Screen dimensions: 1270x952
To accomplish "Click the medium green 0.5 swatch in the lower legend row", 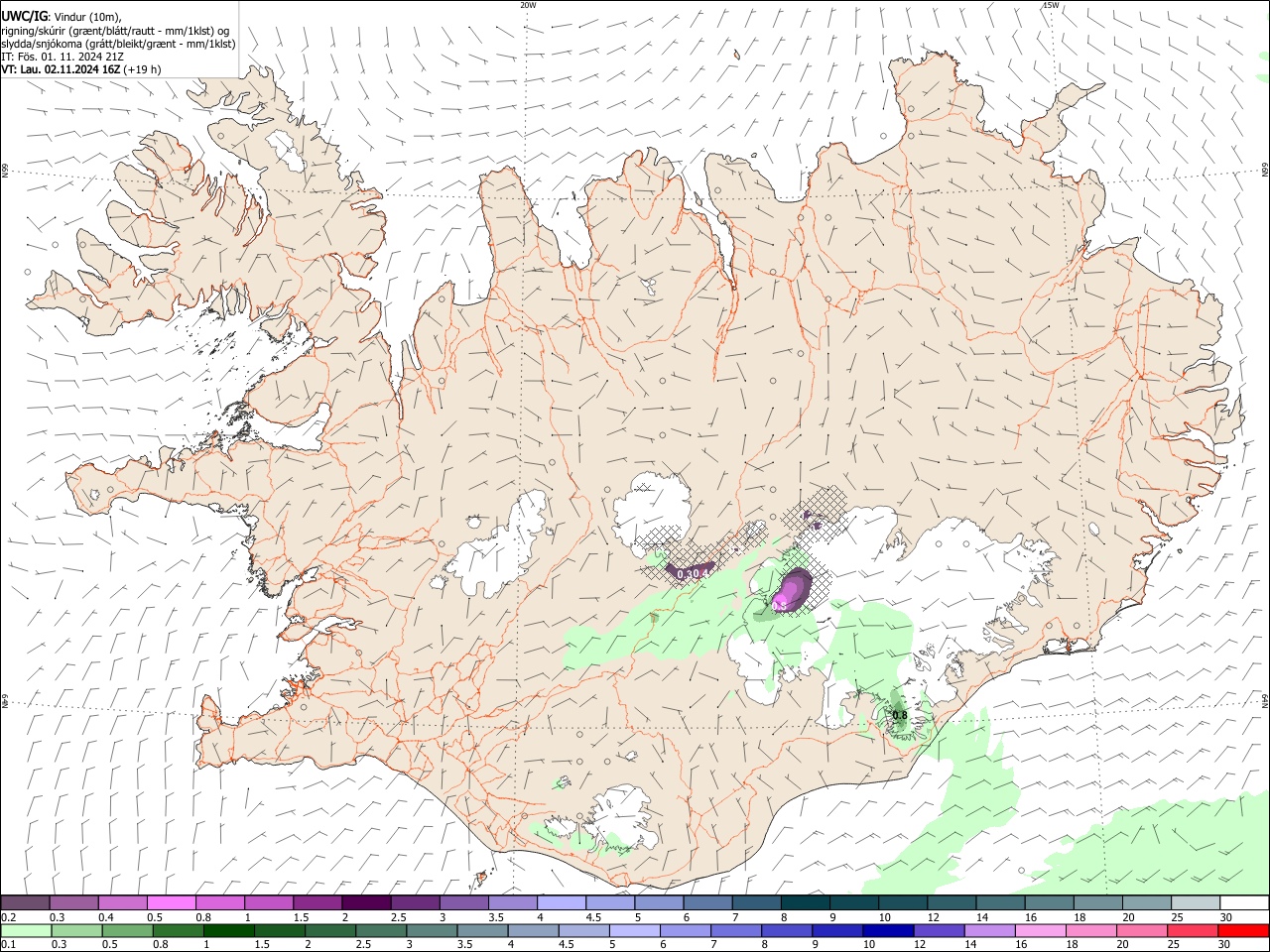I will pyautogui.click(x=127, y=930).
